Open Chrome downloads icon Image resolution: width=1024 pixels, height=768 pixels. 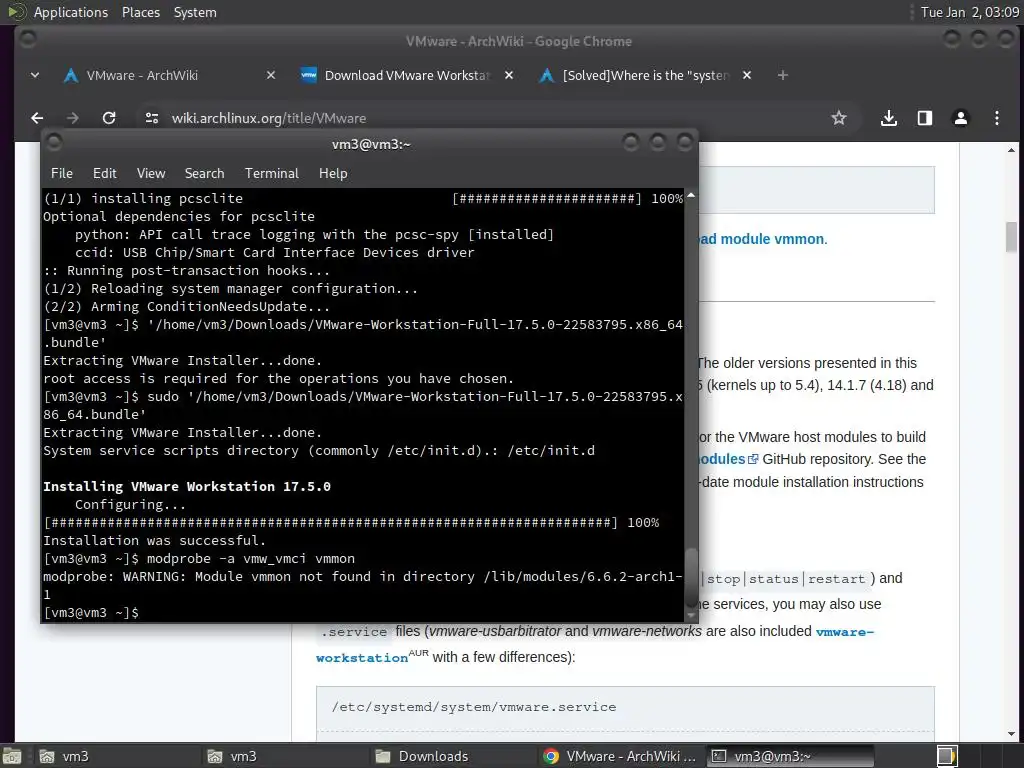coord(888,118)
